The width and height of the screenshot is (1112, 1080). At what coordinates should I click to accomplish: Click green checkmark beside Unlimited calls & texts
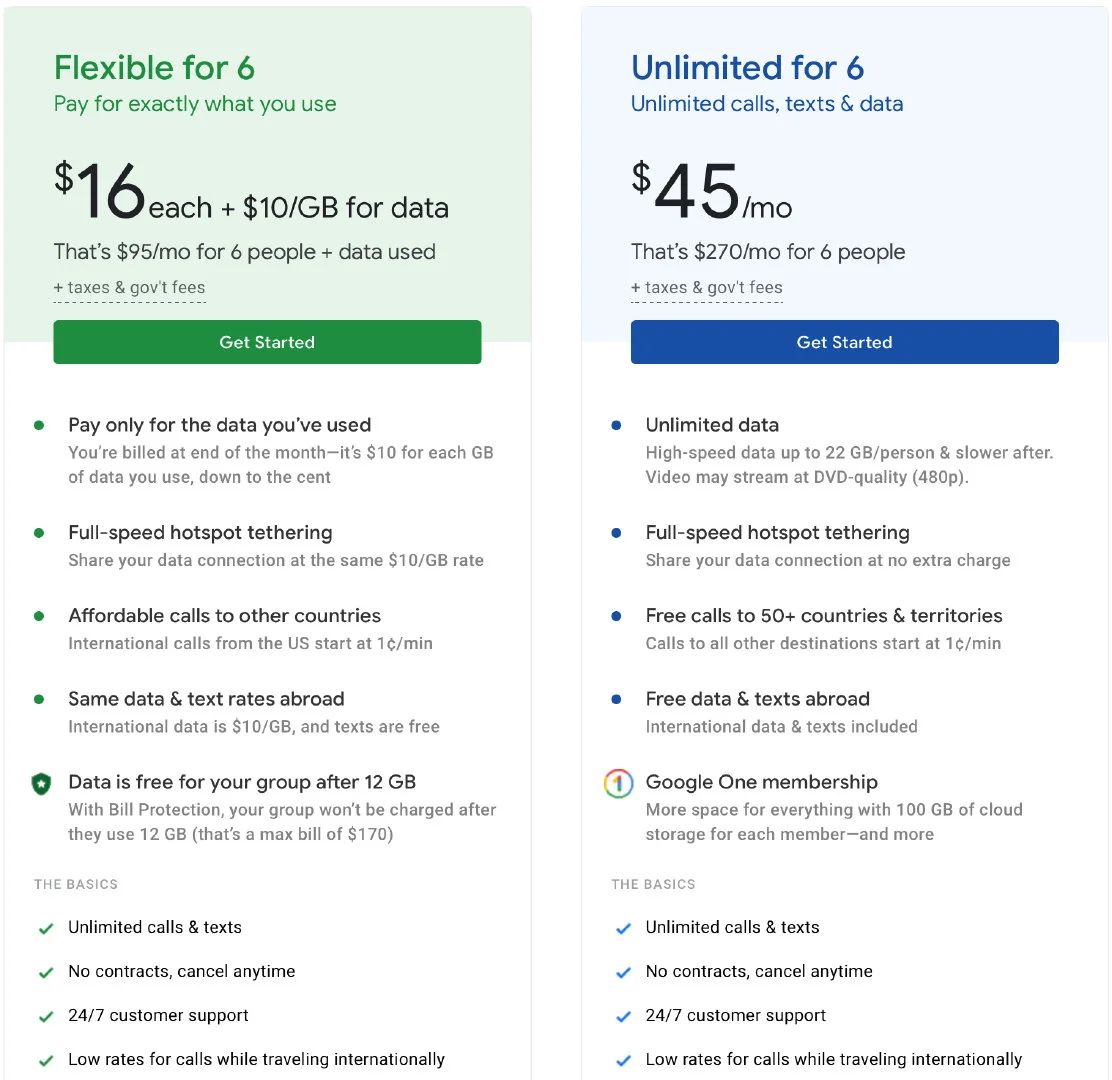[46, 928]
